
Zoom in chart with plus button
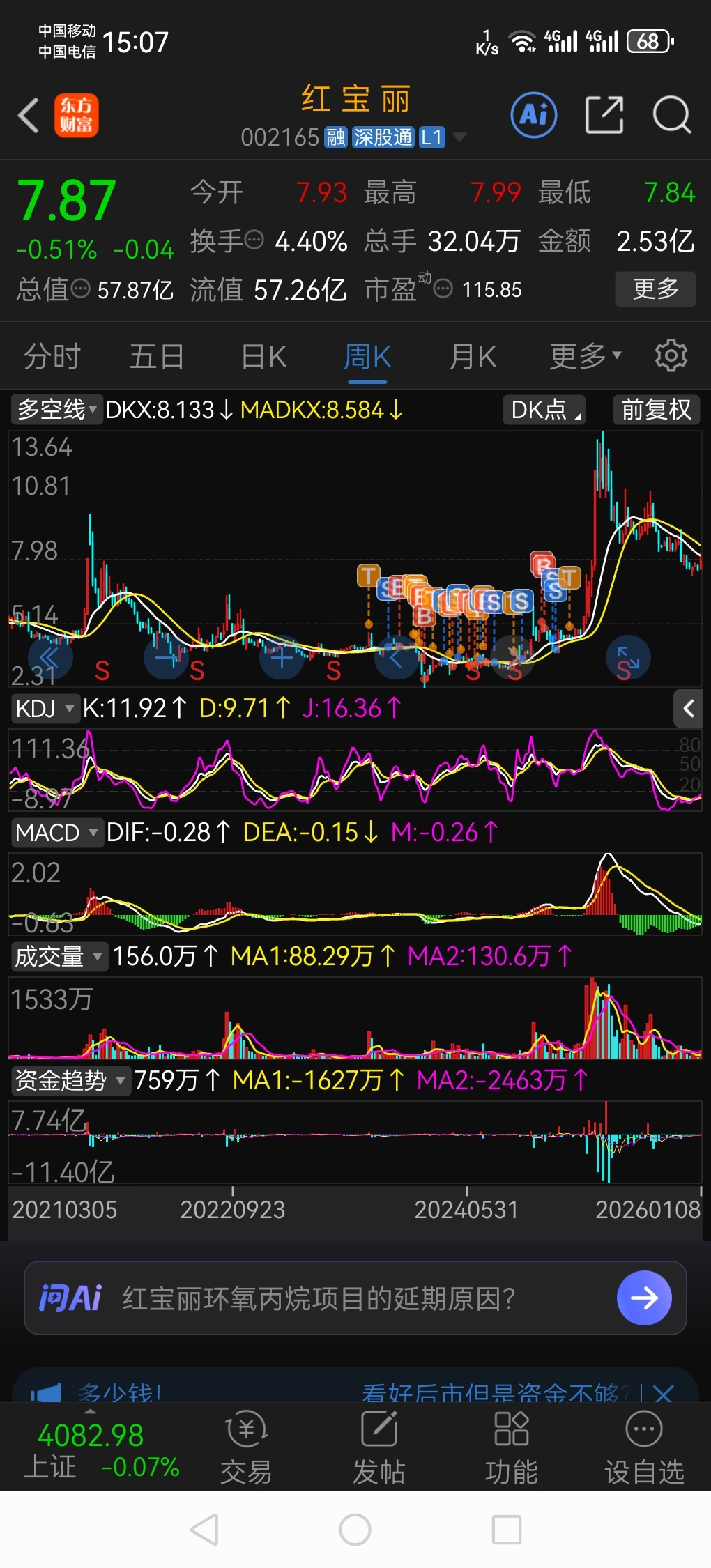click(x=282, y=657)
